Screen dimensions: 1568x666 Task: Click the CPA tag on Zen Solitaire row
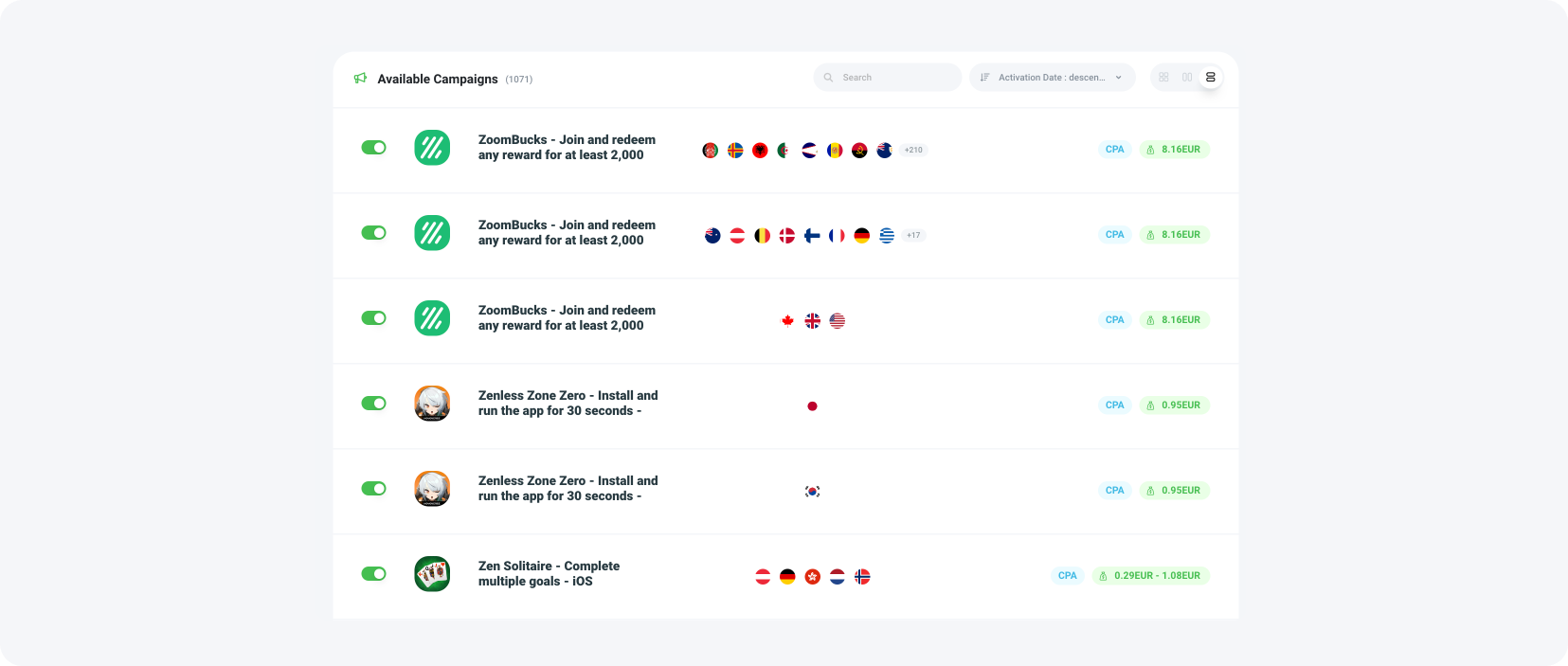click(1067, 576)
